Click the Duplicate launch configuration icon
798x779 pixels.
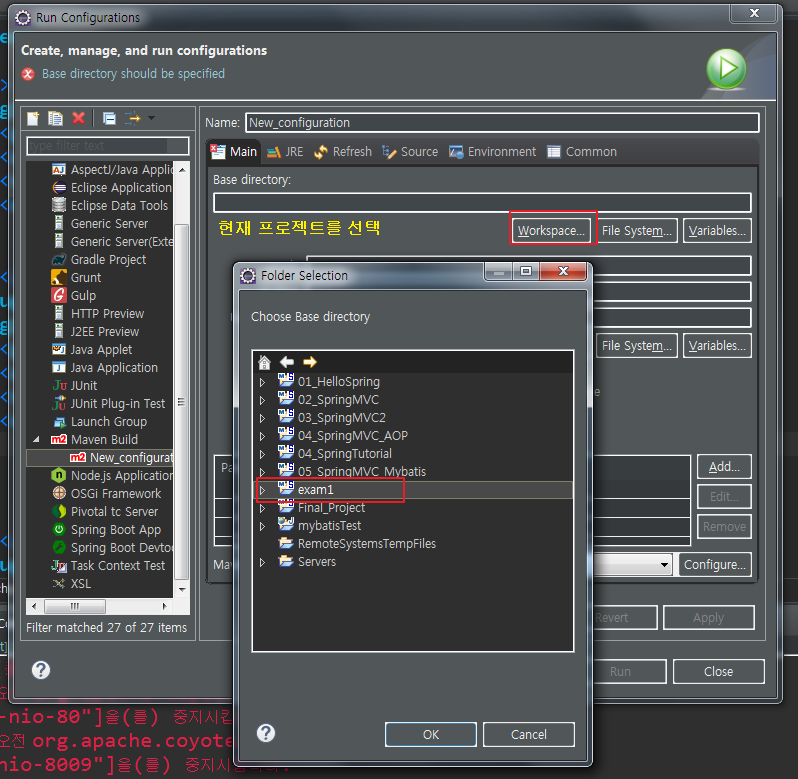(55, 119)
